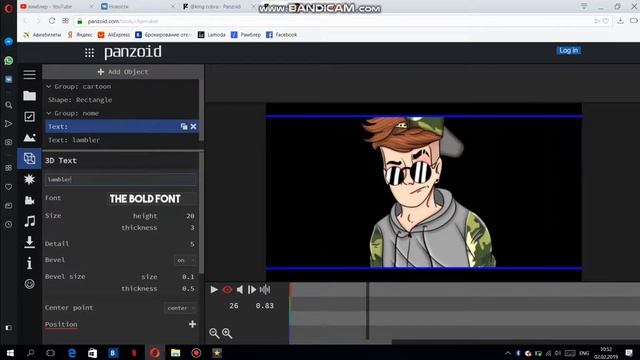Step to the next frame
This screenshot has width=640, height=360.
coord(252,289)
